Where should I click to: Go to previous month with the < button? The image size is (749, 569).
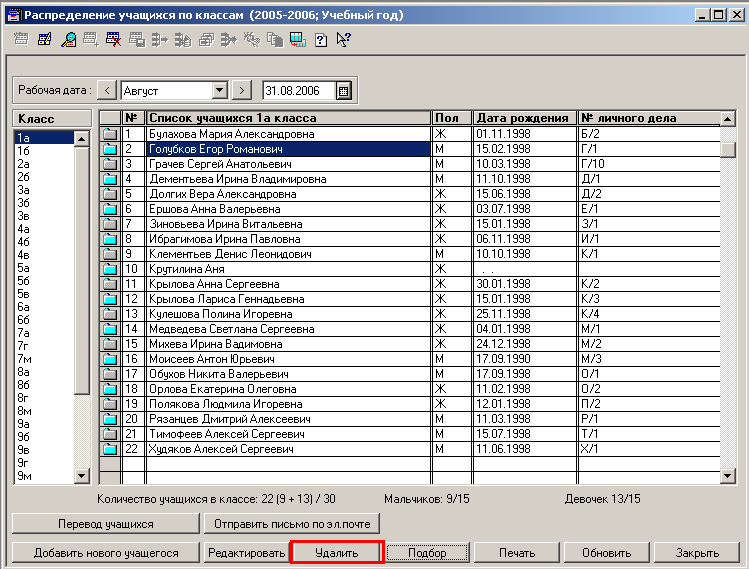point(108,90)
